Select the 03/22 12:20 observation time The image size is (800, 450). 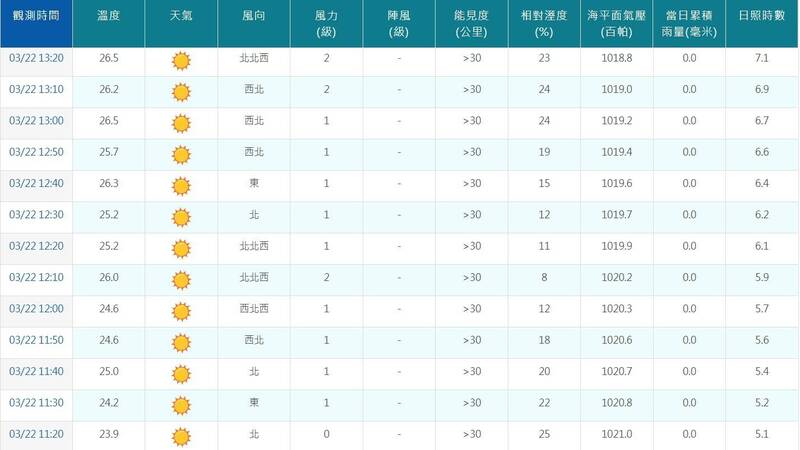[x=36, y=246]
